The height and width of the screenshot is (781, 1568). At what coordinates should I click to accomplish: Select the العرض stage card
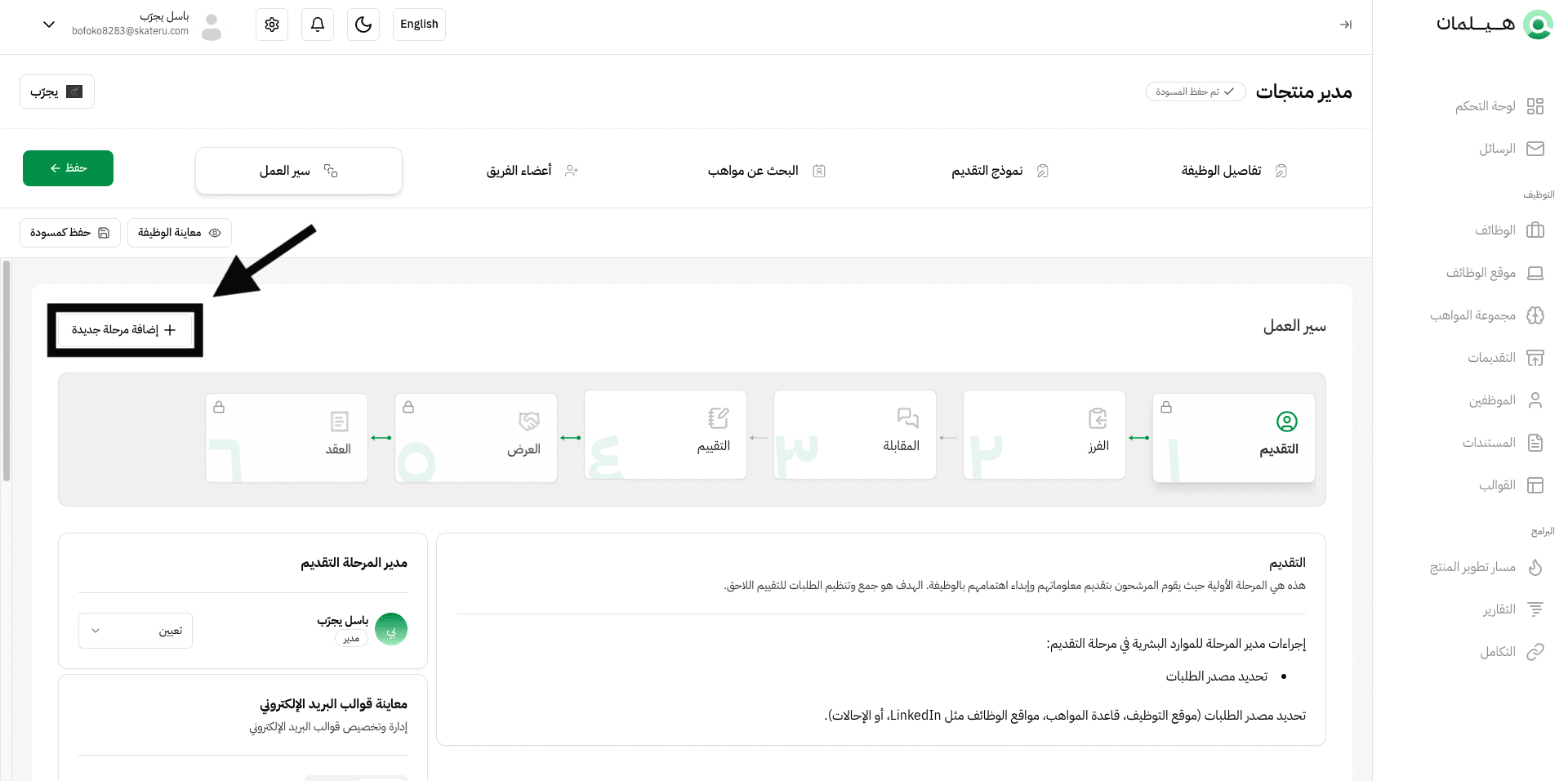pos(475,438)
